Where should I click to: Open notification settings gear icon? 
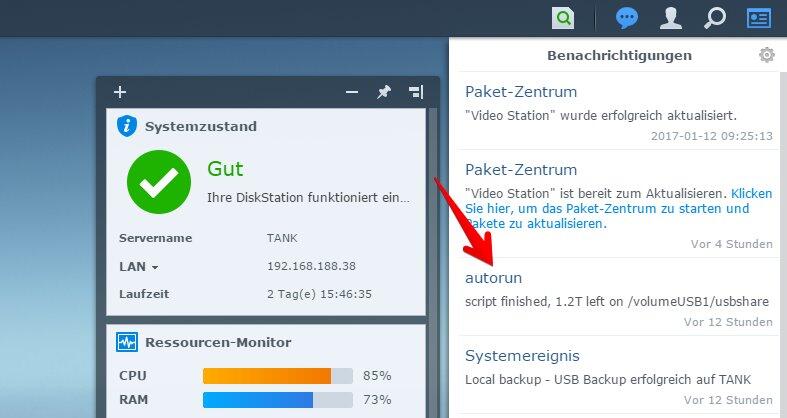pos(767,55)
